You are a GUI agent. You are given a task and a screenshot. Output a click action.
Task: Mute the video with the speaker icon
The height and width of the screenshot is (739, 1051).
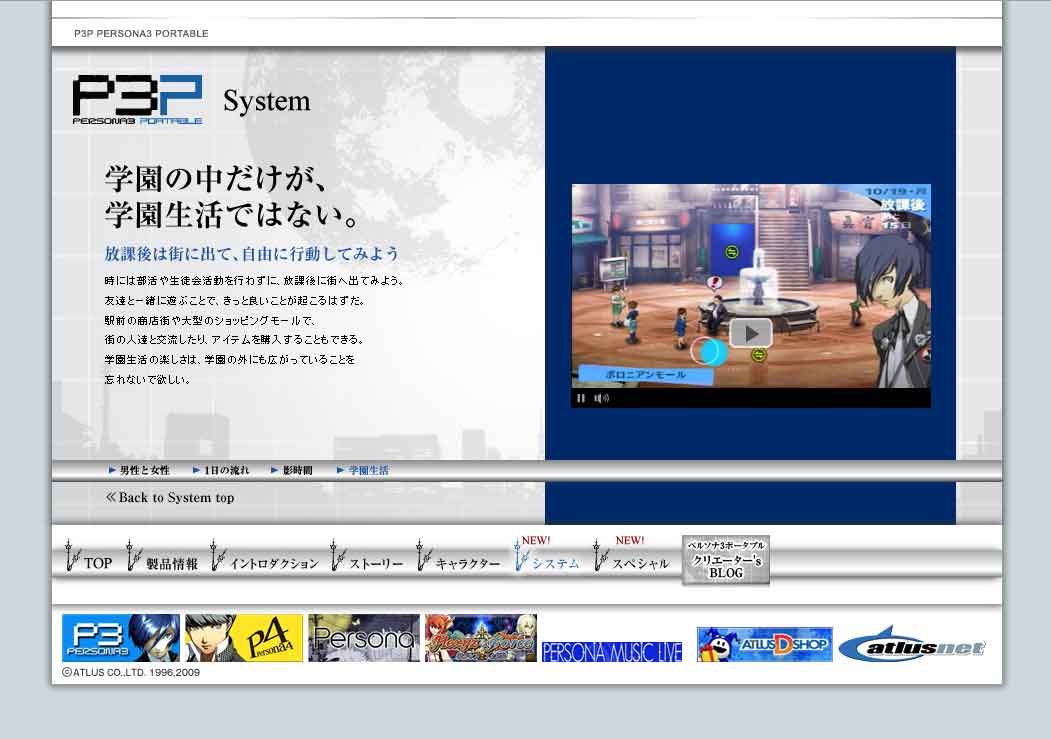(601, 398)
